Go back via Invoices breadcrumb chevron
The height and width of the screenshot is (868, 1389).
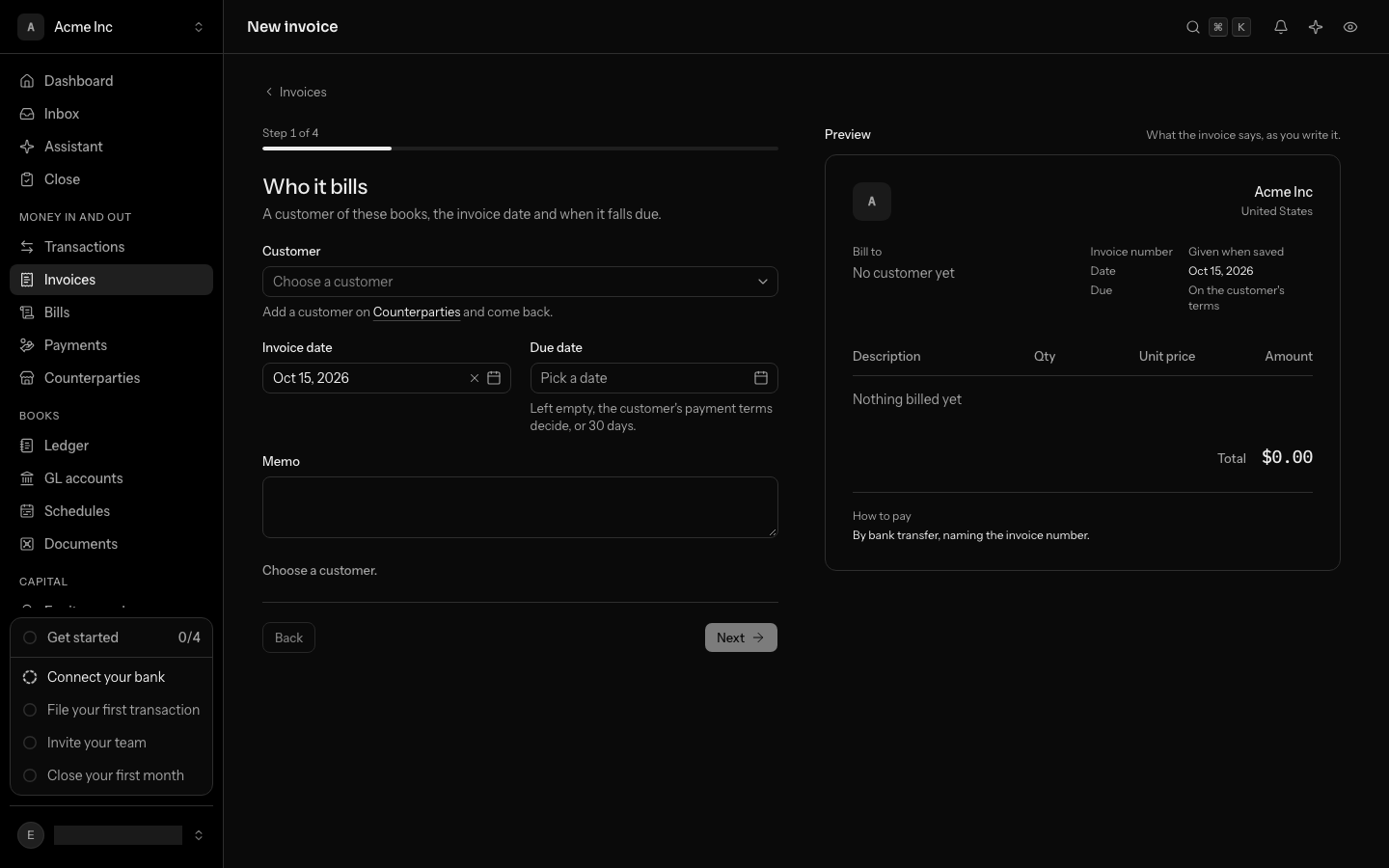pyautogui.click(x=269, y=93)
